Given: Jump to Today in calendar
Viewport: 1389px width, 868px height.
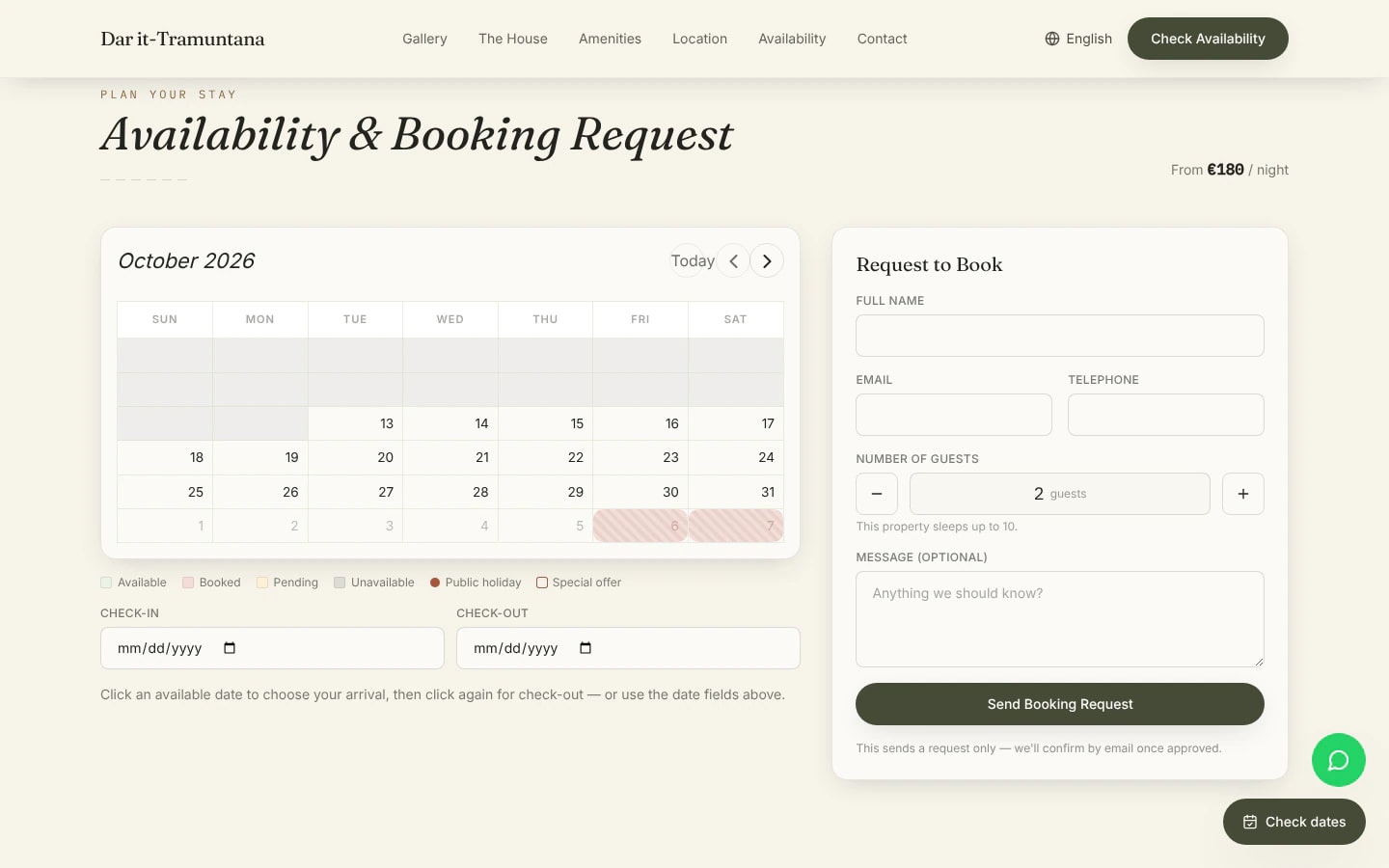Looking at the screenshot, I should pos(693,261).
